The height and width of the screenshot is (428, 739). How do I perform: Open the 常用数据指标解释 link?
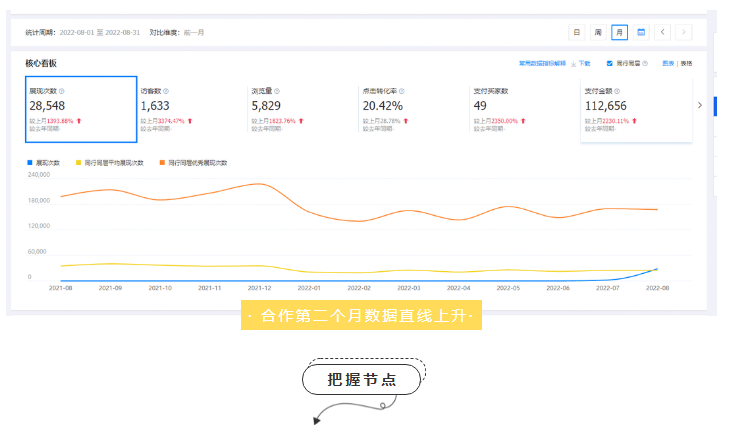click(x=541, y=63)
